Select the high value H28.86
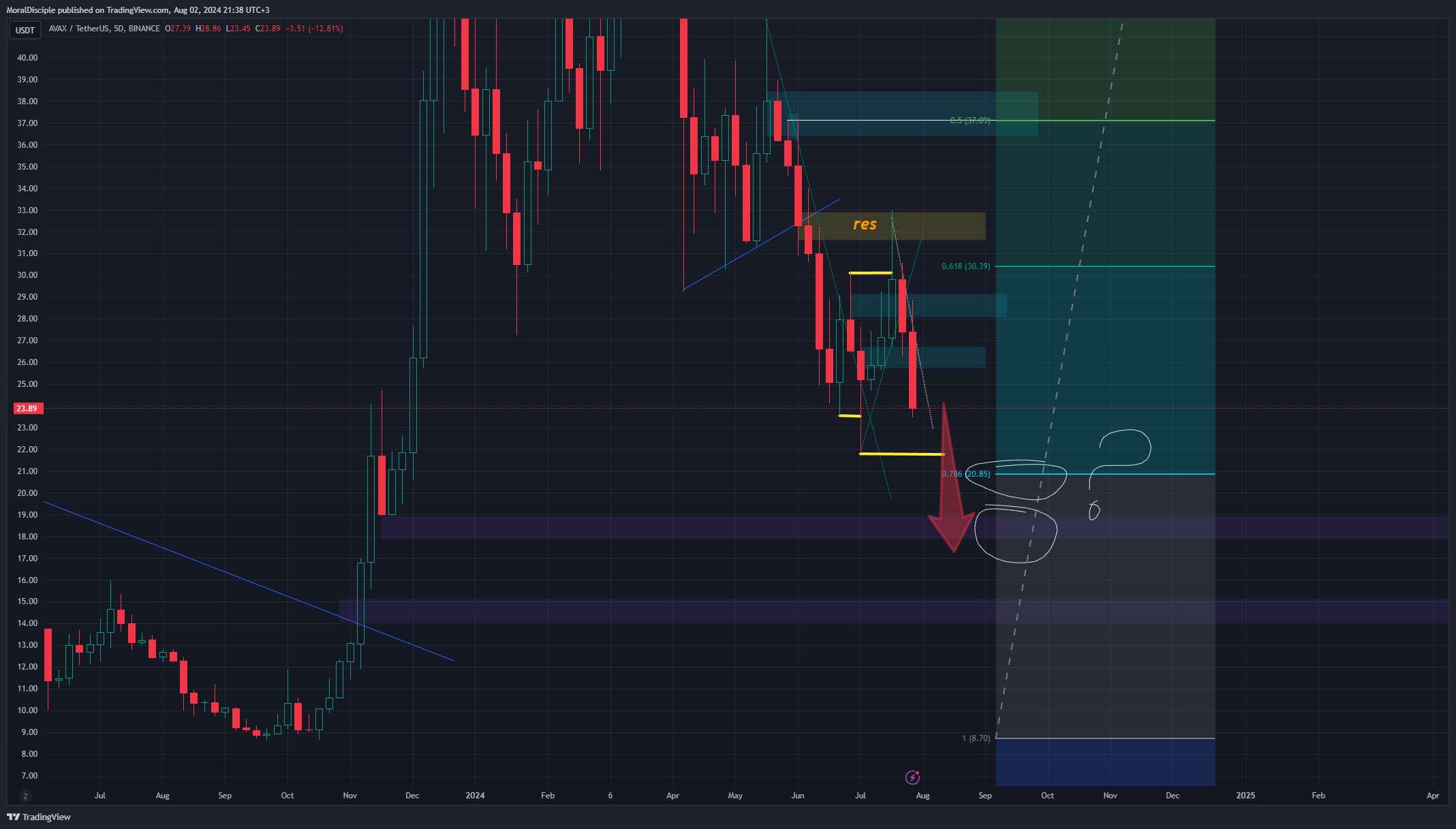 [208, 29]
